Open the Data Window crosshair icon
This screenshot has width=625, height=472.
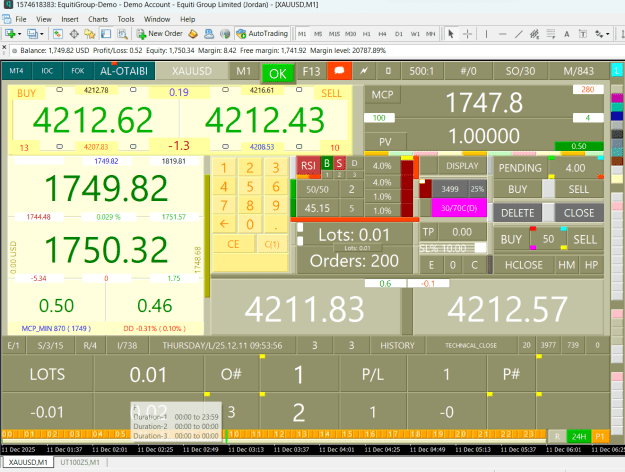tap(74, 34)
